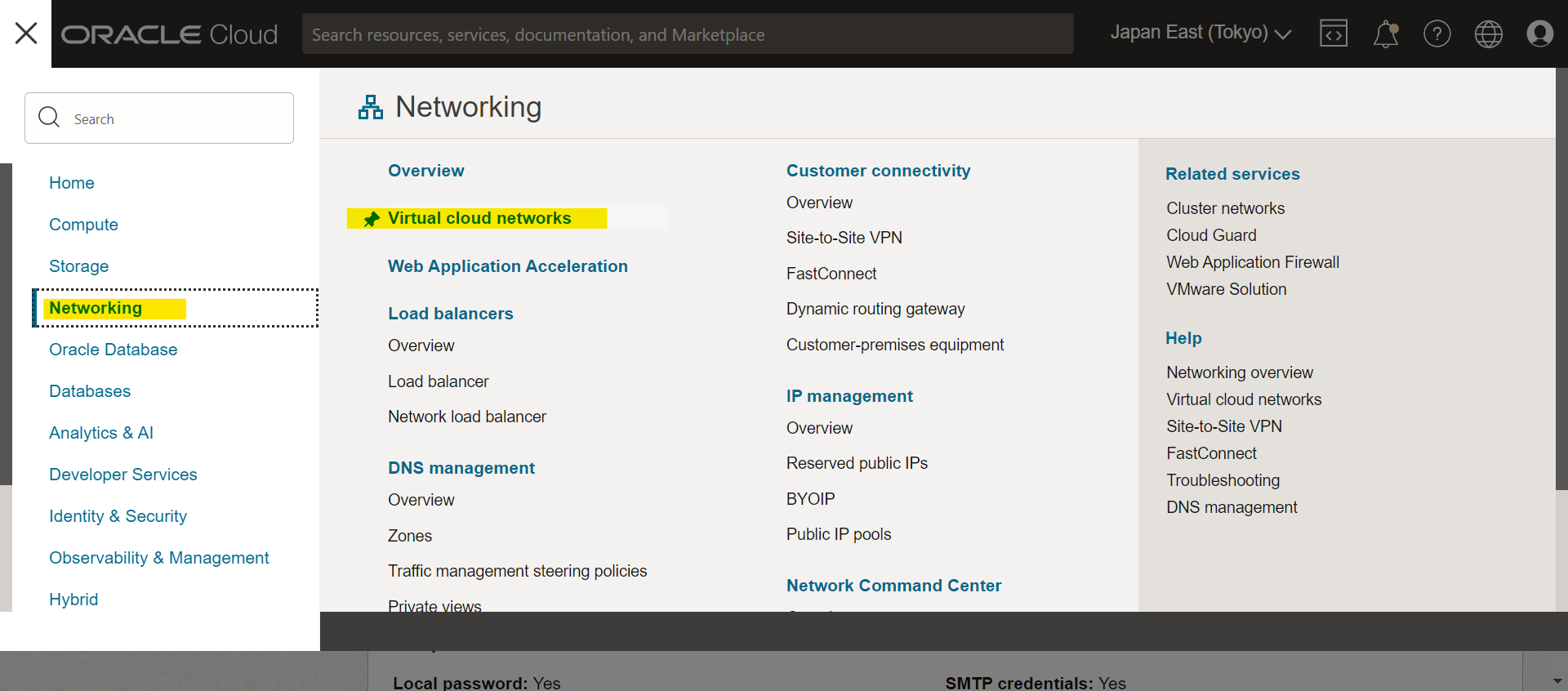Open the Load balancer link

point(439,381)
